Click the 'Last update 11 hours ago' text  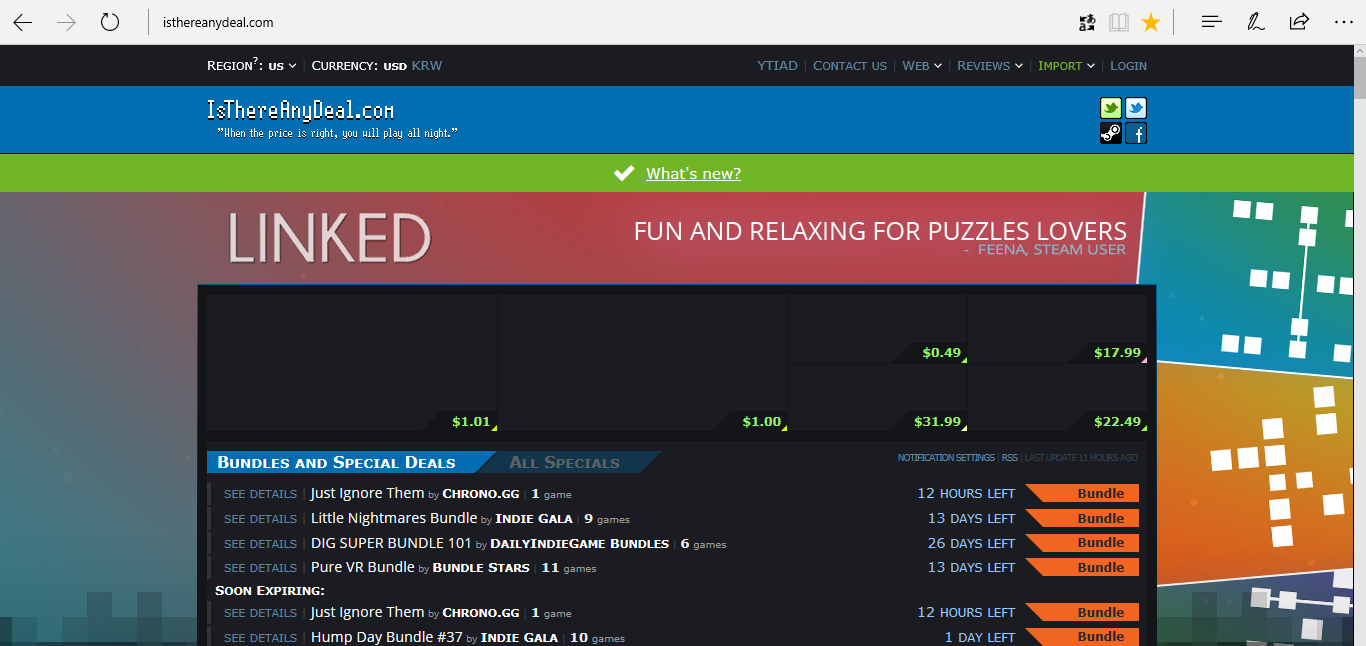pos(1081,458)
